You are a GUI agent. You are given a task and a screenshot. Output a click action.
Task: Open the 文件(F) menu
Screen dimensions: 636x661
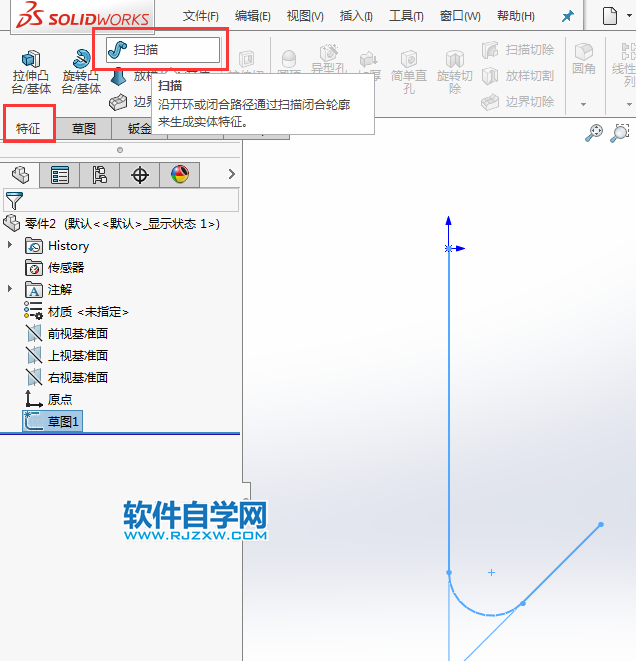[201, 16]
